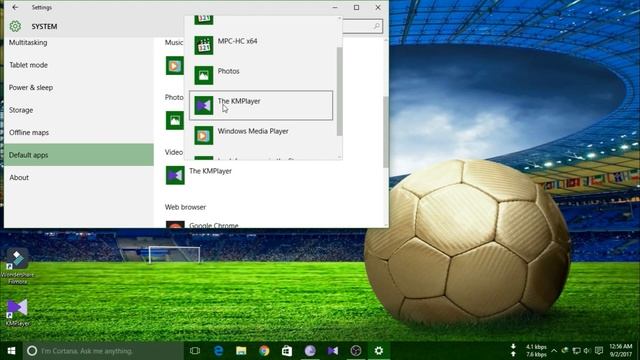Image resolution: width=640 pixels, height=360 pixels.
Task: Open Wondershare Filmora desktop shortcut
Action: [17, 267]
